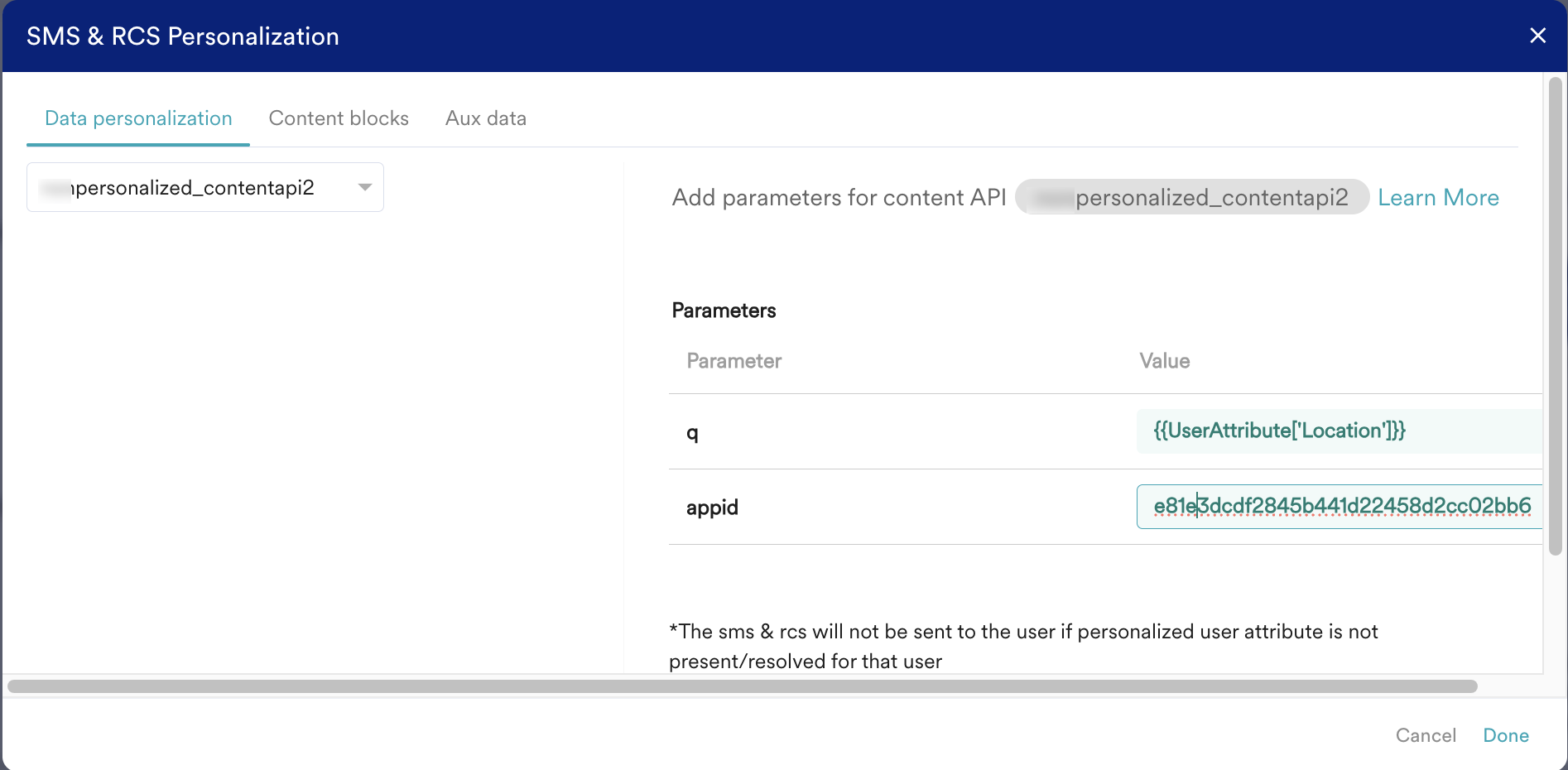
Task: Open the Learn More link
Action: [1438, 198]
